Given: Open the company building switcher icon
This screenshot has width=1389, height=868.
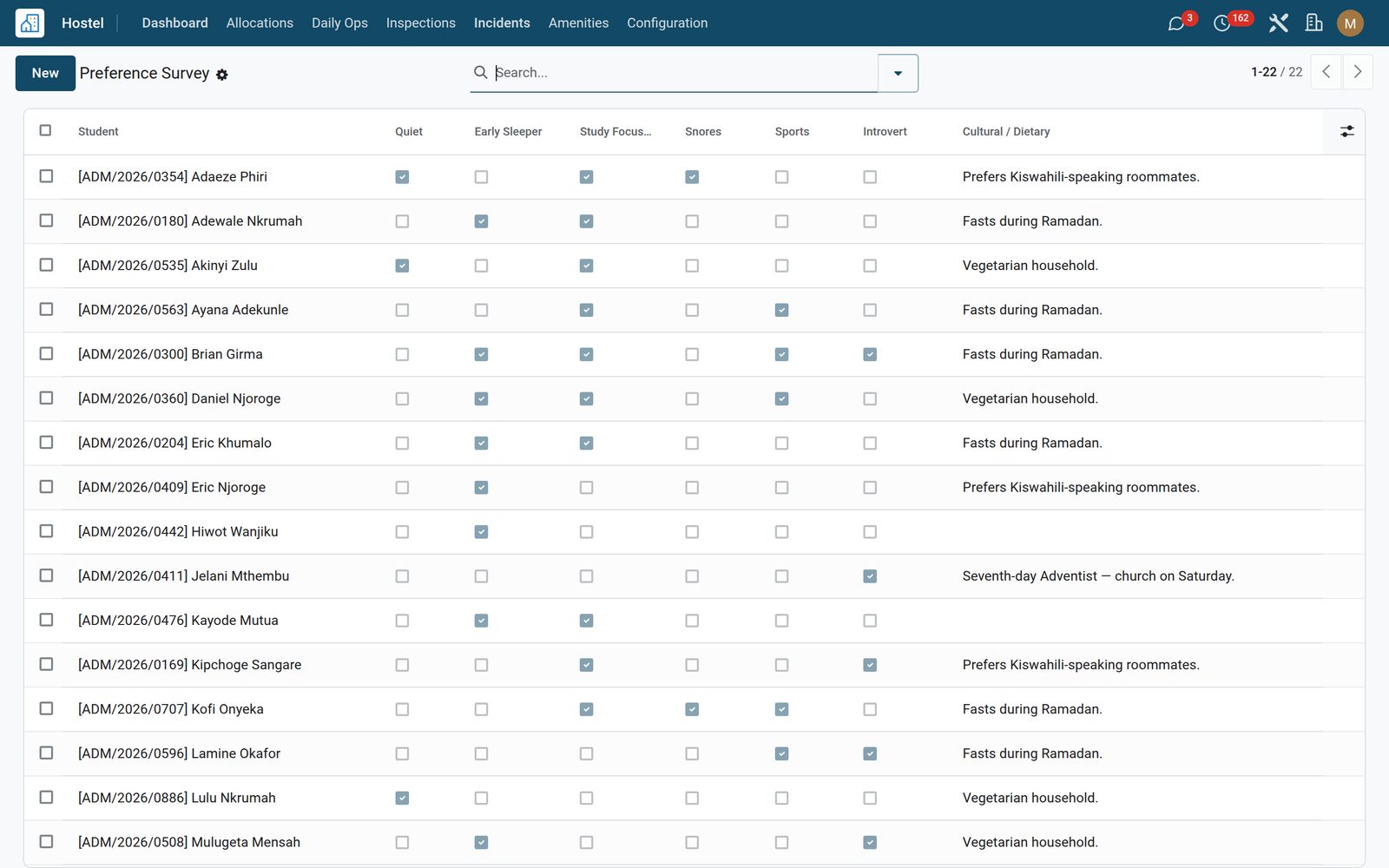Looking at the screenshot, I should pos(1314,23).
